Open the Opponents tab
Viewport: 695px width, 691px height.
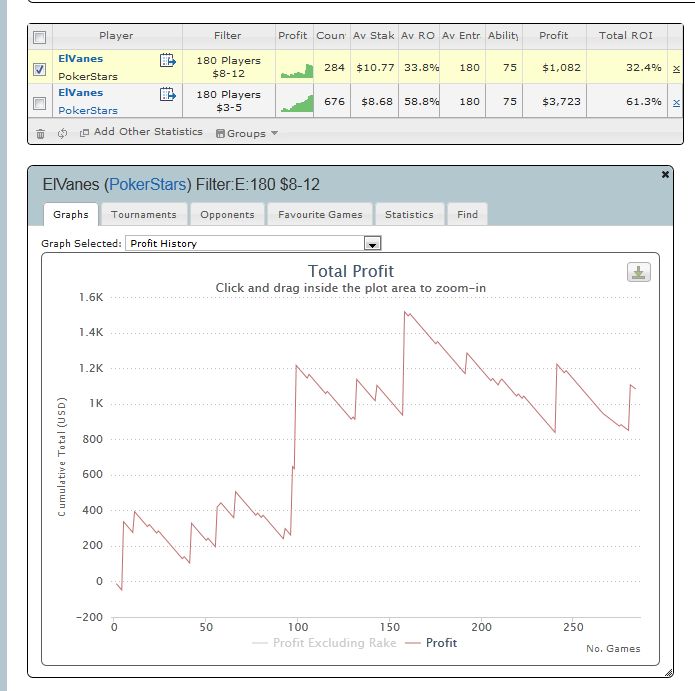[227, 214]
